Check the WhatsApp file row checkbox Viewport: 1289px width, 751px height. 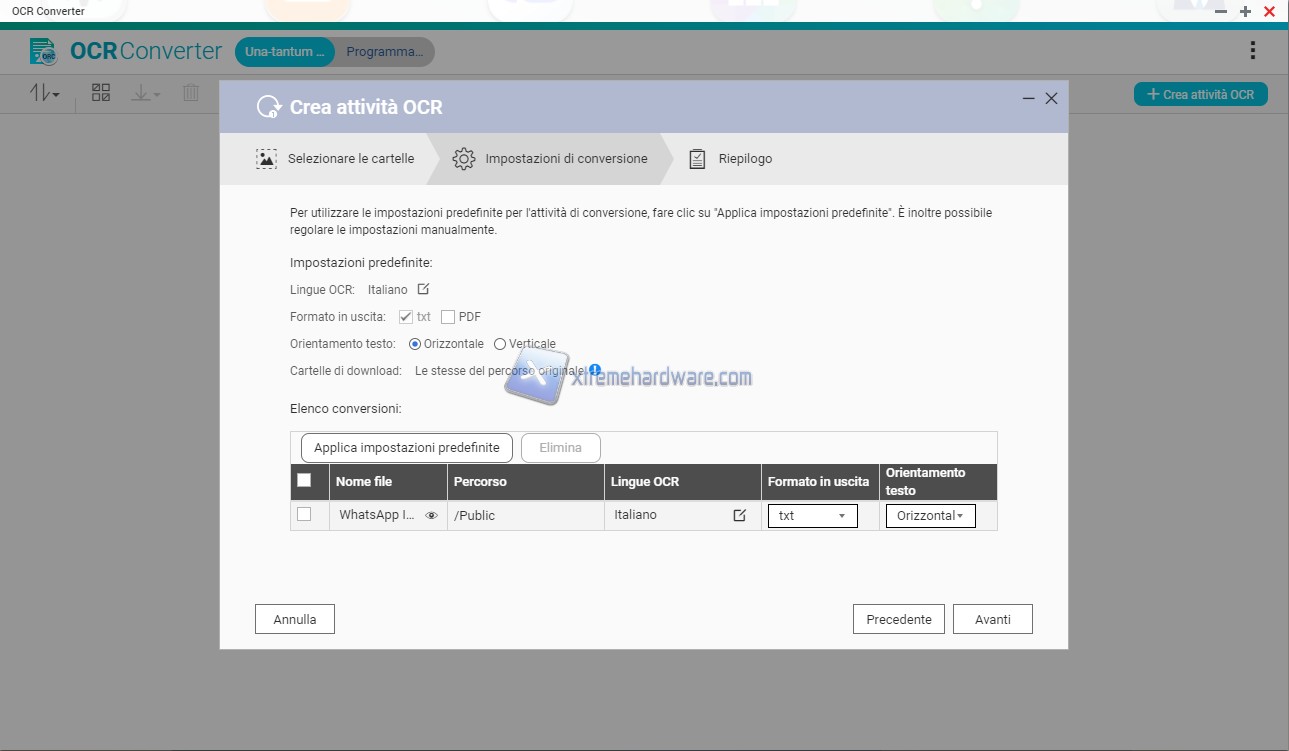[304, 514]
